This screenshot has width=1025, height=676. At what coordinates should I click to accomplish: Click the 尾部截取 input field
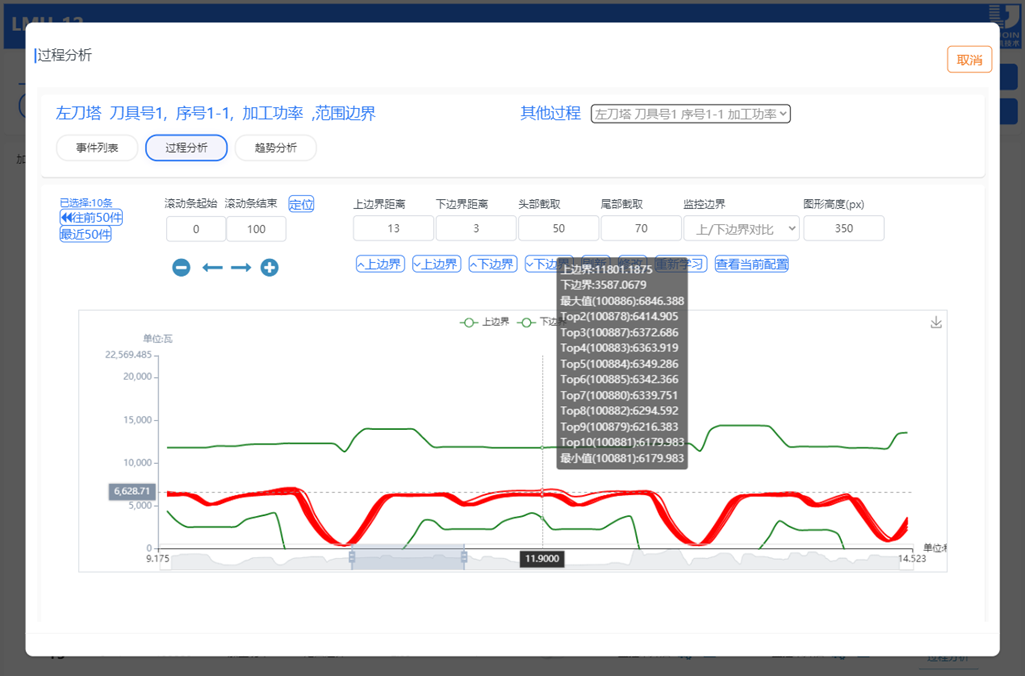point(641,228)
